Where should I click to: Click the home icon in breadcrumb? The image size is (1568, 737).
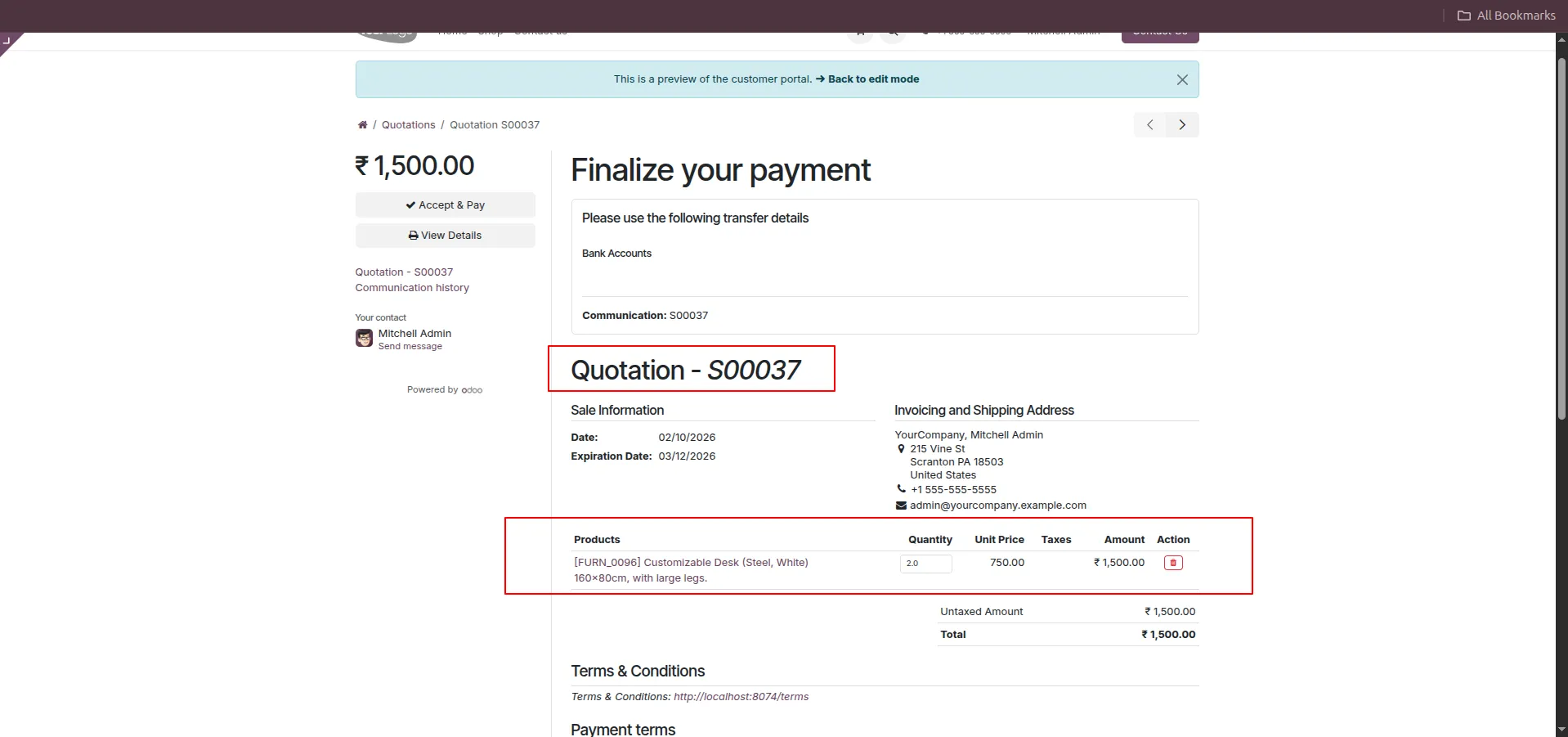click(362, 125)
